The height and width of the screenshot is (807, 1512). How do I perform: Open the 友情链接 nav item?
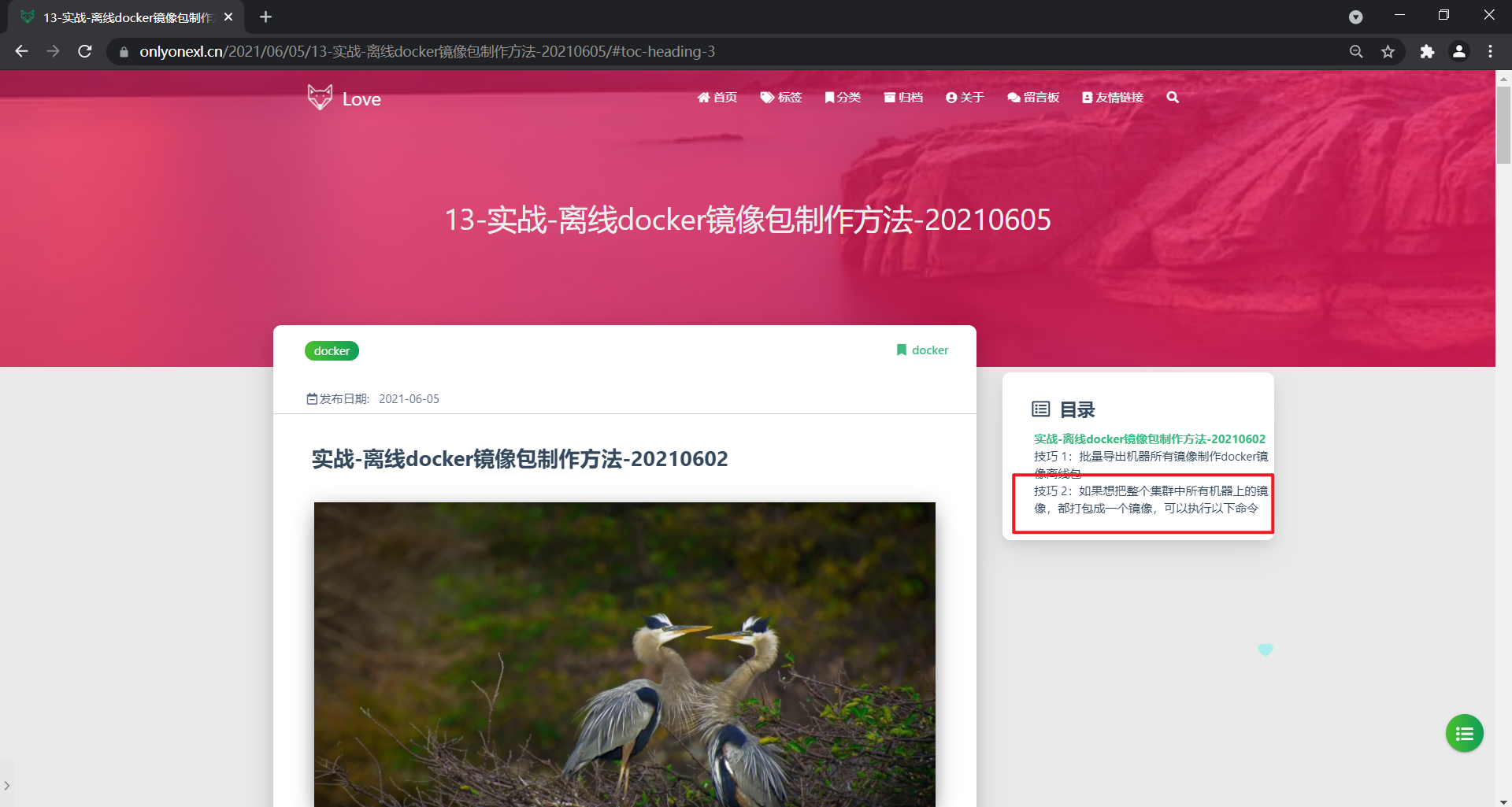click(x=1113, y=97)
